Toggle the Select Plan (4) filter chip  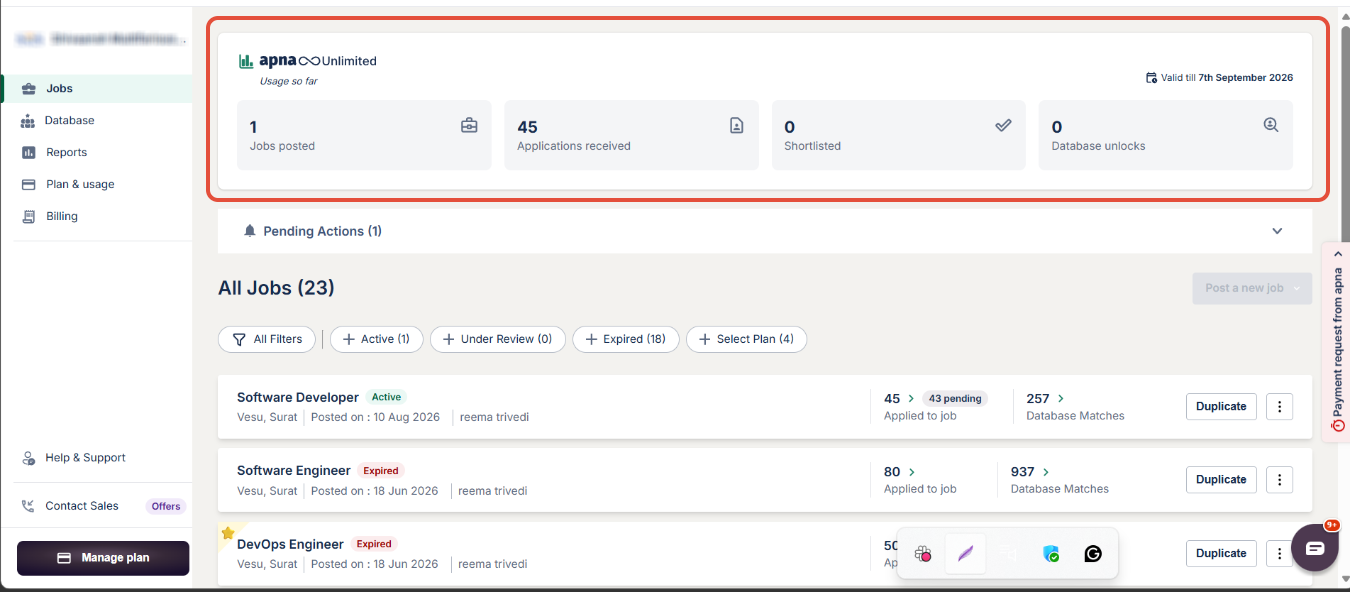tap(746, 339)
